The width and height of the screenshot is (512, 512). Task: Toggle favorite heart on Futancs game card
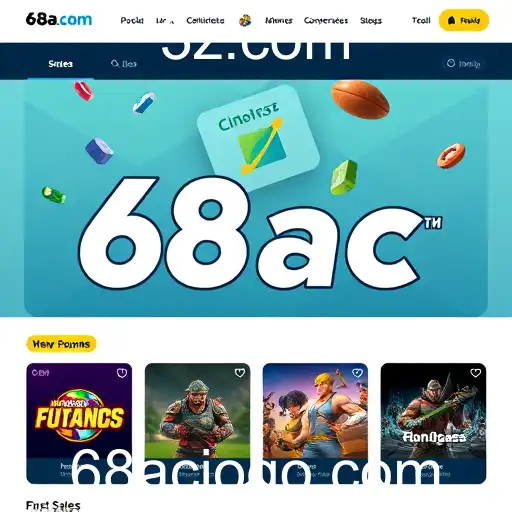point(122,373)
